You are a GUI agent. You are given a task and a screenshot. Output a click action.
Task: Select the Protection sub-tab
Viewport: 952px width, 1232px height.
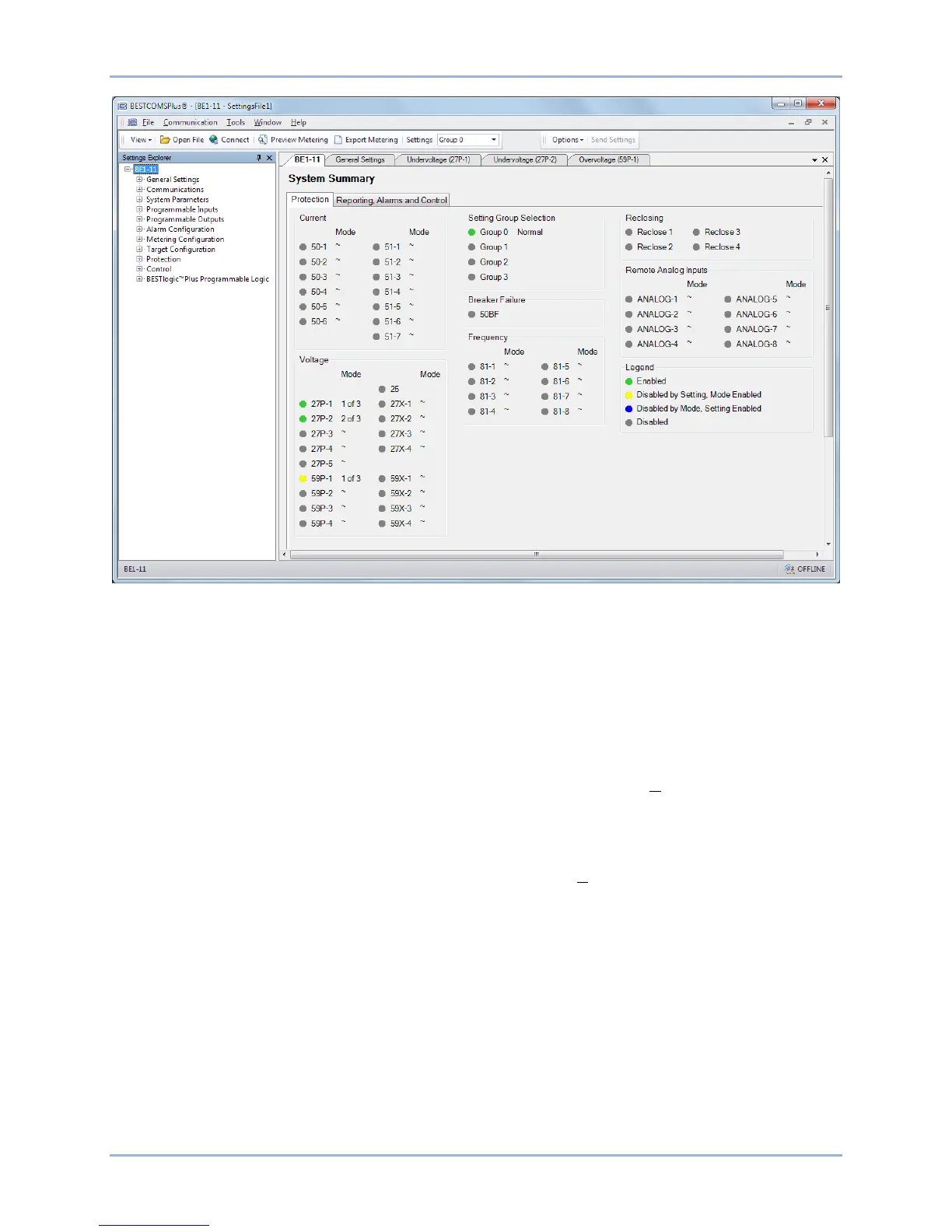[x=310, y=200]
